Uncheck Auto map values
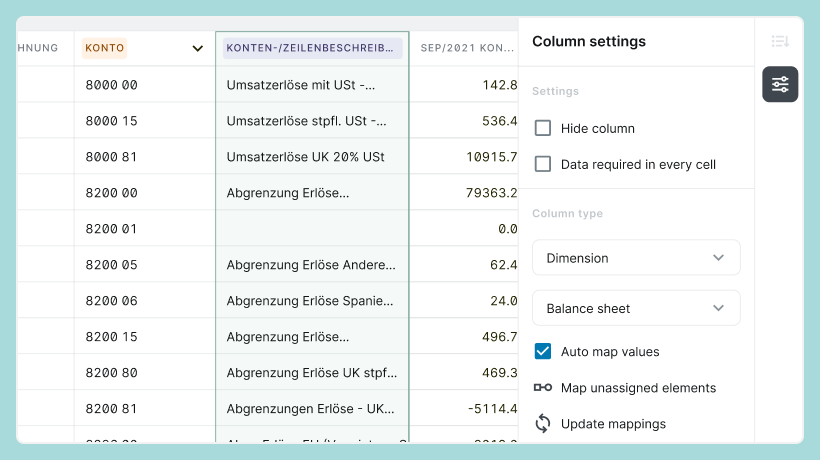Screen dimensions: 820x460 543,351
